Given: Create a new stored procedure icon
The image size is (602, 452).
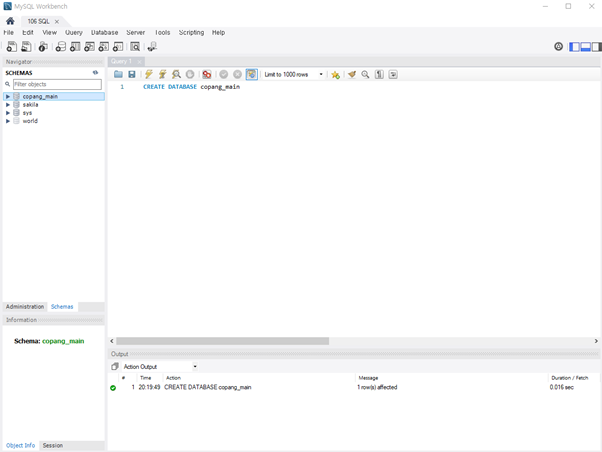Looking at the screenshot, I should [104, 47].
